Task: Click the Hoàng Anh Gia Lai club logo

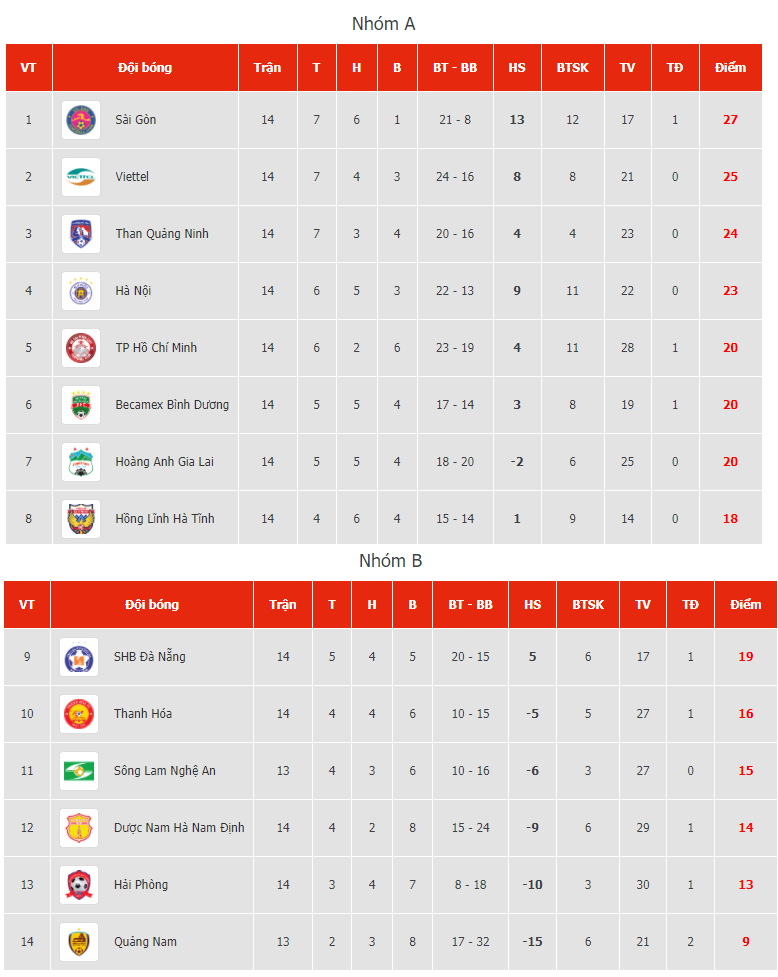Action: coord(81,462)
